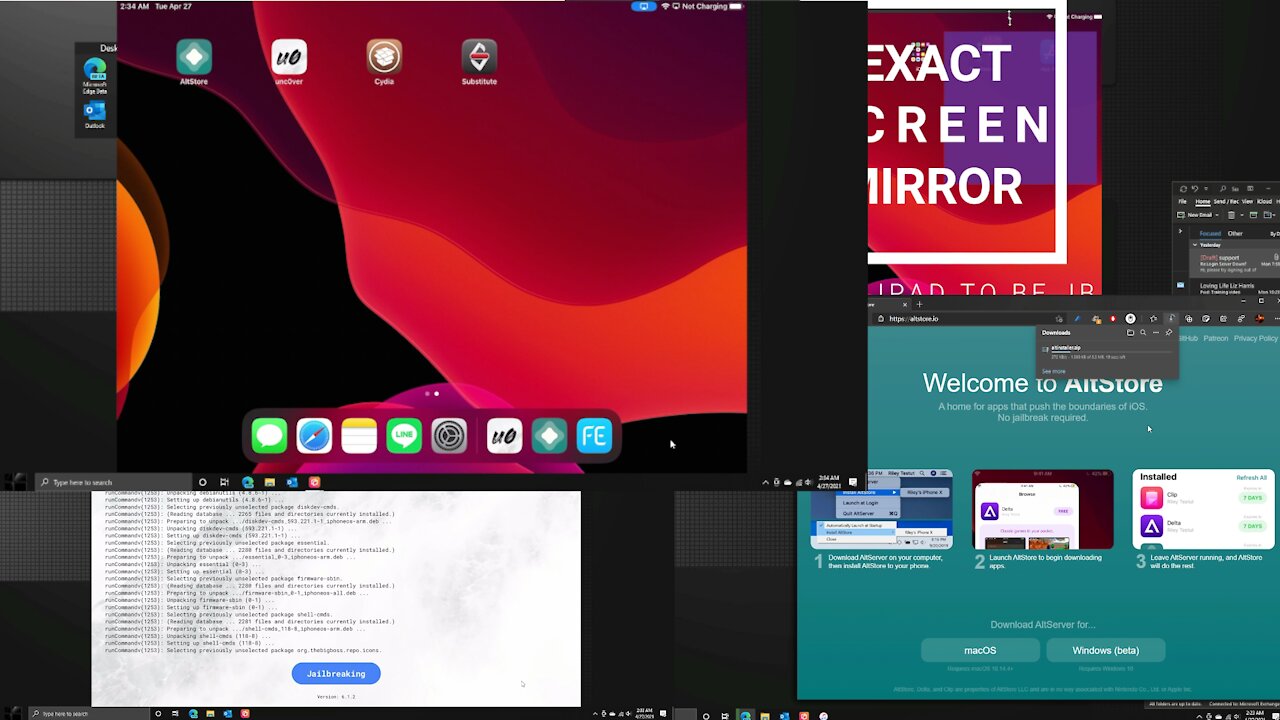Viewport: 1280px width, 720px height.
Task: Download AltServer for Windows (beta)
Action: [x=1105, y=650]
